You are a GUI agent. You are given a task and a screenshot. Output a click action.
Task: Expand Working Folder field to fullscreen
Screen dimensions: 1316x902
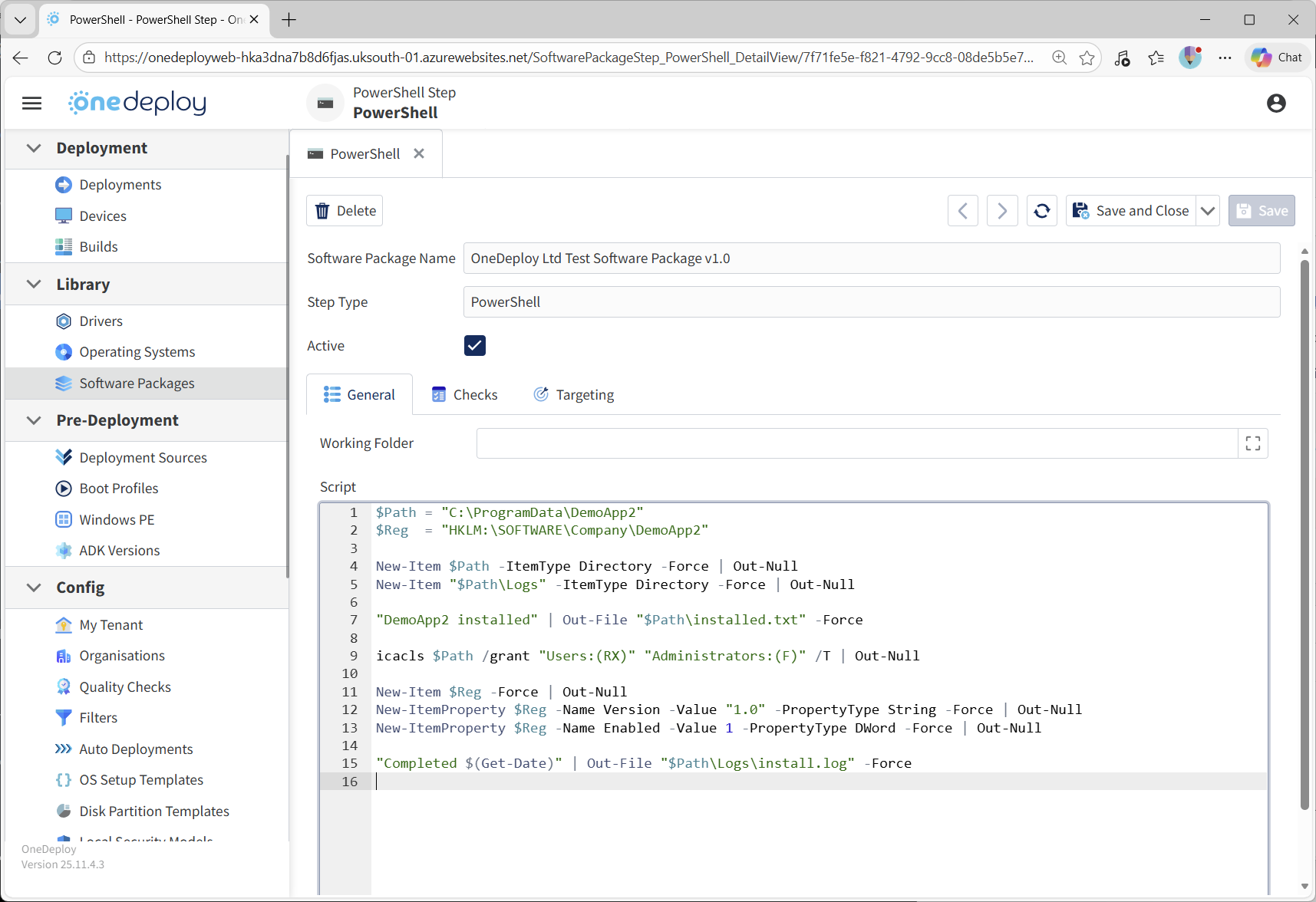point(1252,443)
